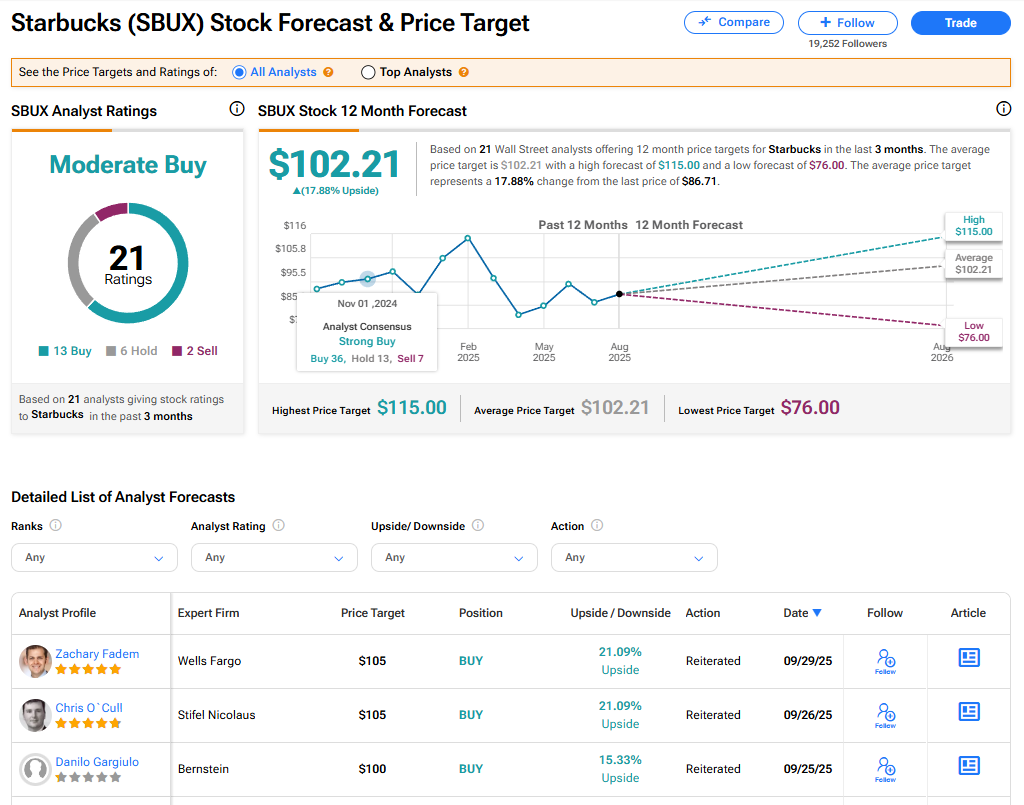Viewport: 1024px width, 805px height.
Task: Click the Compare button
Action: [x=734, y=22]
